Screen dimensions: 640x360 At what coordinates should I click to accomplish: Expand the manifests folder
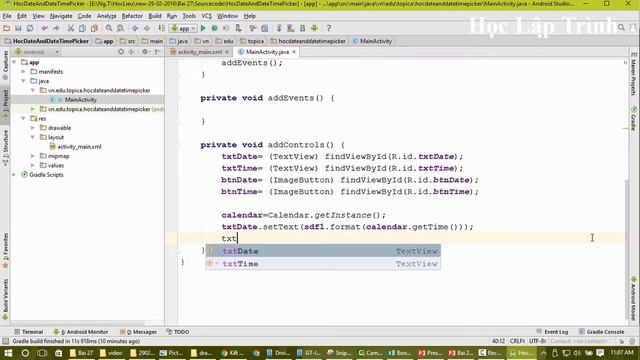[x=24, y=72]
